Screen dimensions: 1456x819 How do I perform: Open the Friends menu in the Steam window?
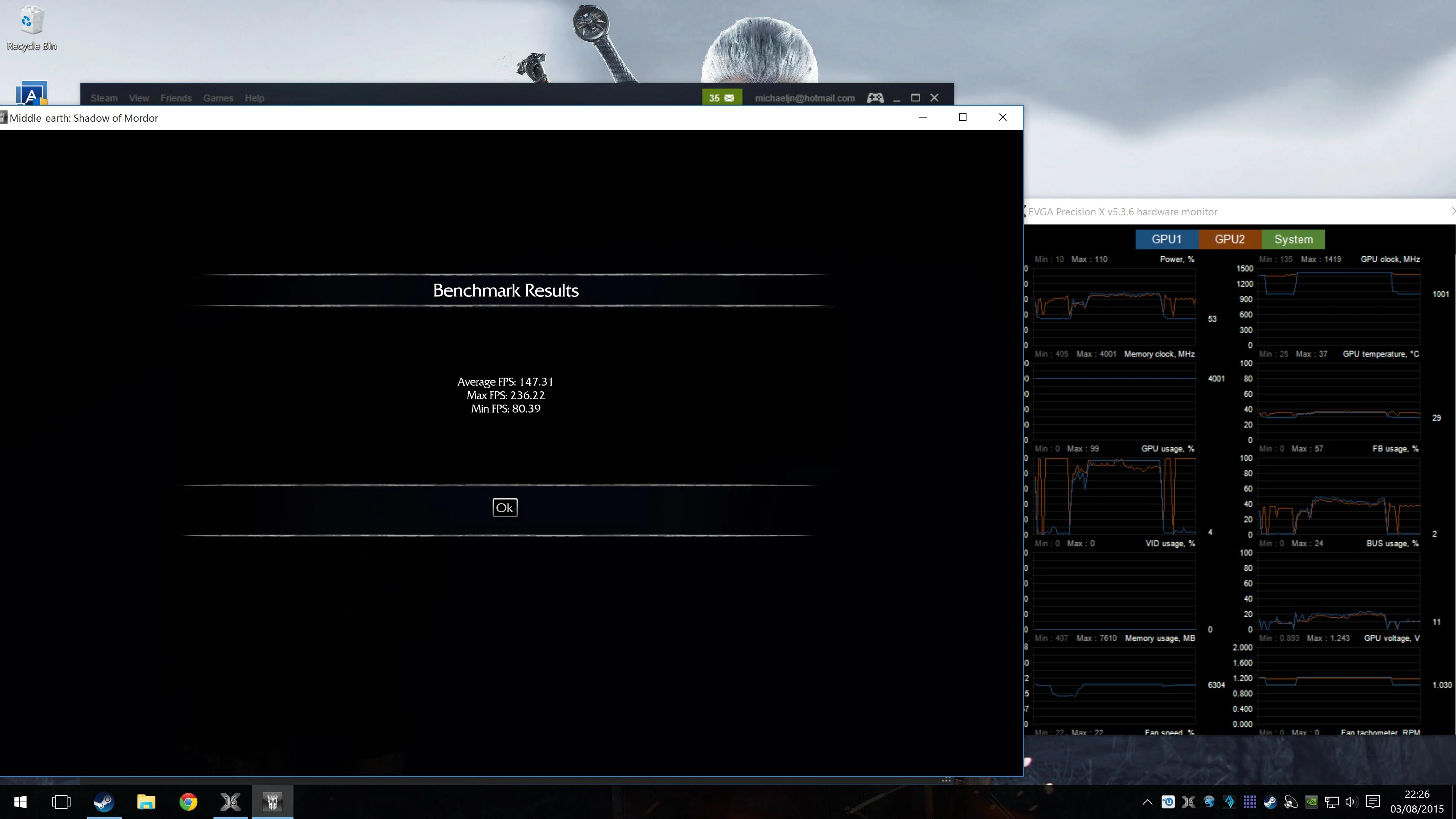pos(176,98)
